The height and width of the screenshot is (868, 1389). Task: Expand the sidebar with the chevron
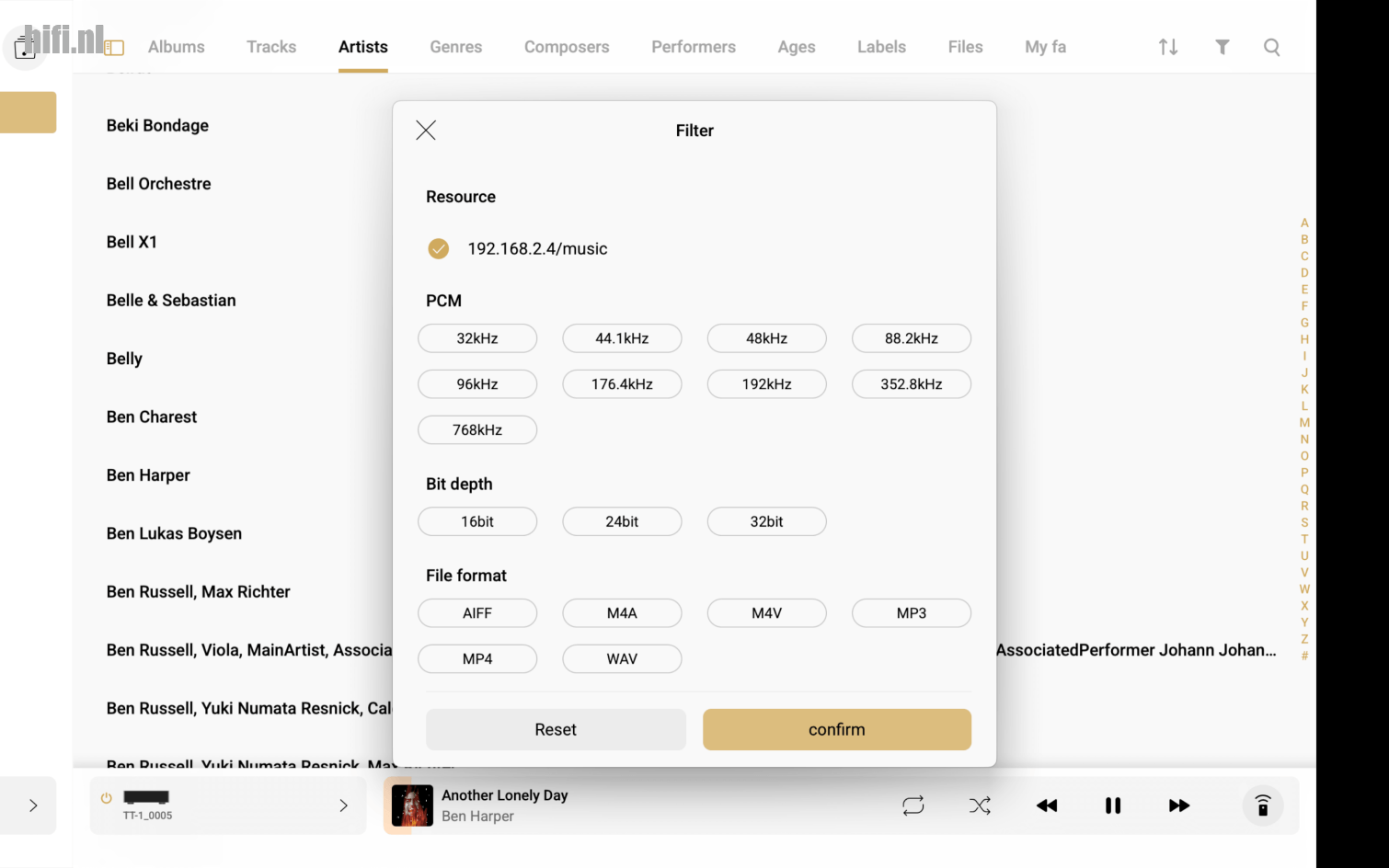click(x=33, y=805)
